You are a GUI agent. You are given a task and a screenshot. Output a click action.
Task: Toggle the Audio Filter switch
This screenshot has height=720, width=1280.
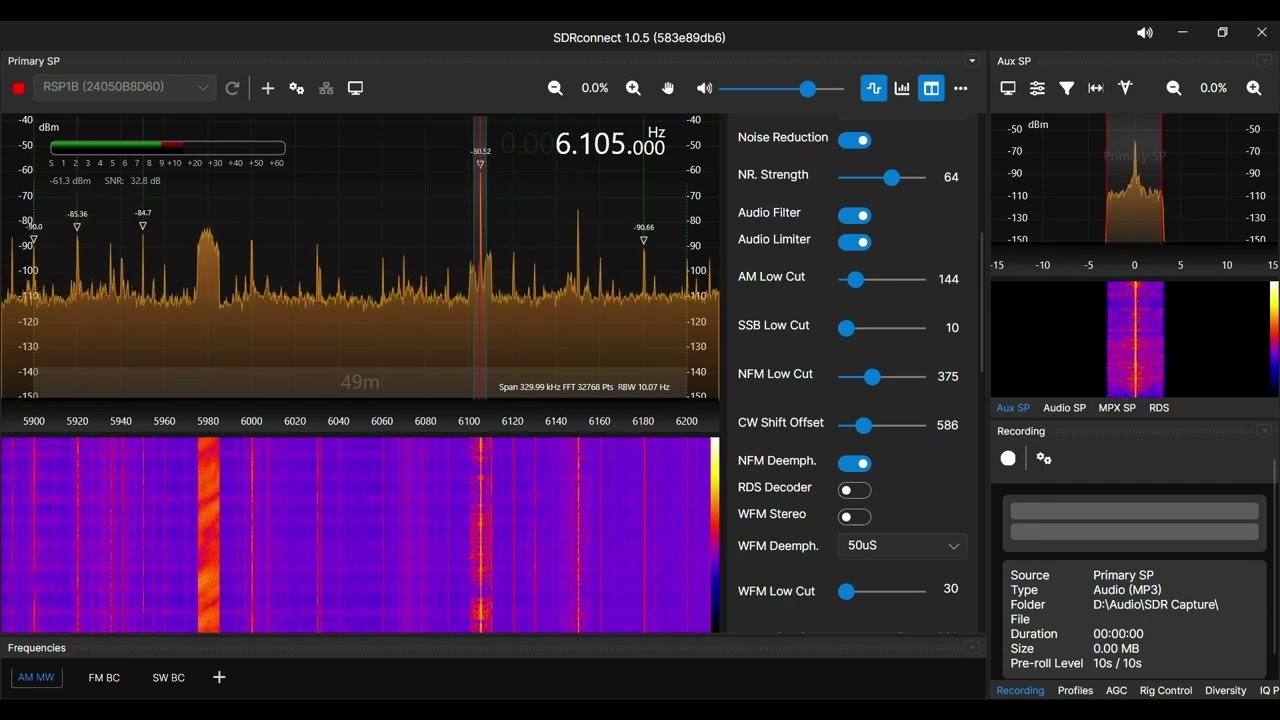(x=855, y=215)
